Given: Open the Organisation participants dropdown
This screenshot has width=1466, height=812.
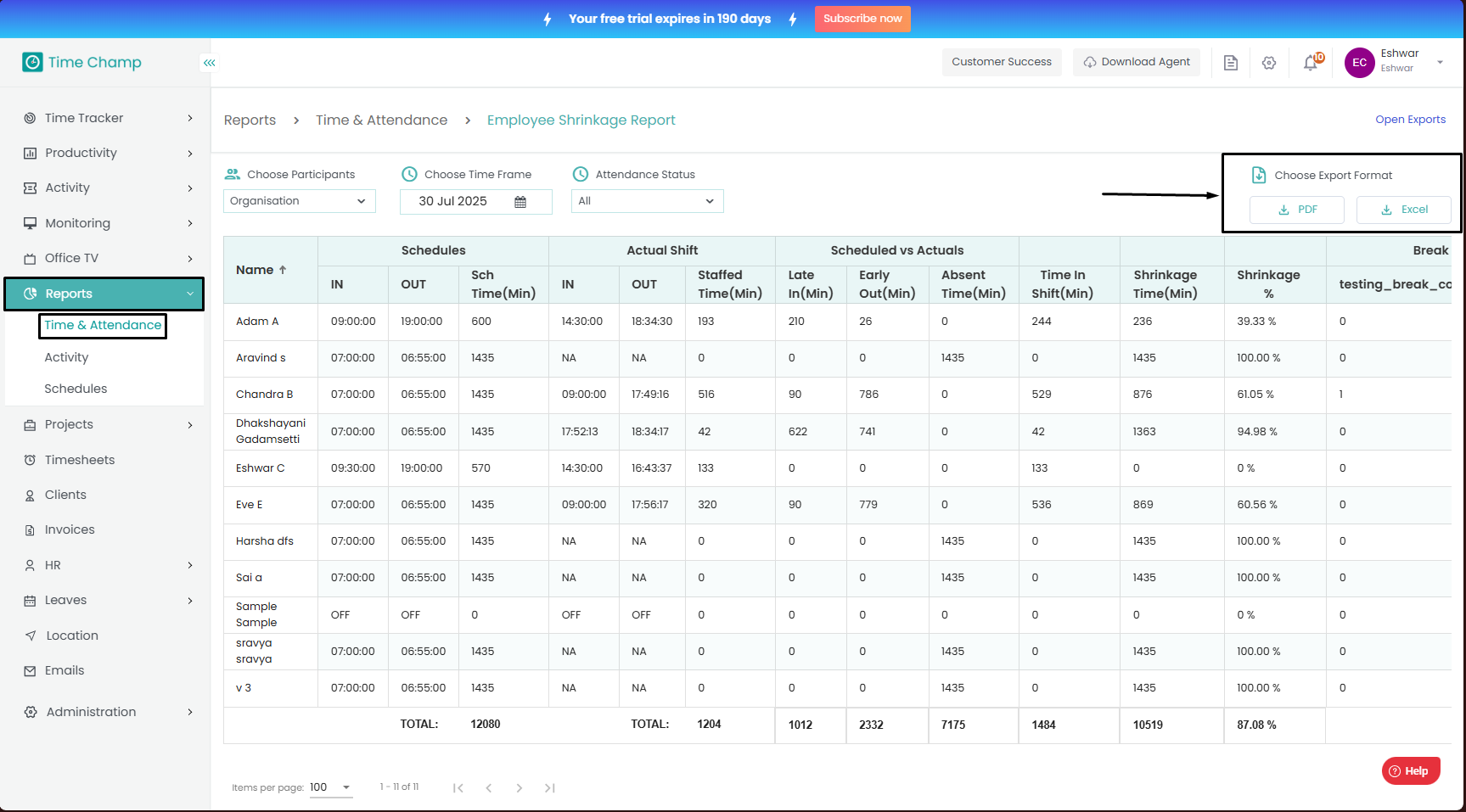Looking at the screenshot, I should click(299, 201).
